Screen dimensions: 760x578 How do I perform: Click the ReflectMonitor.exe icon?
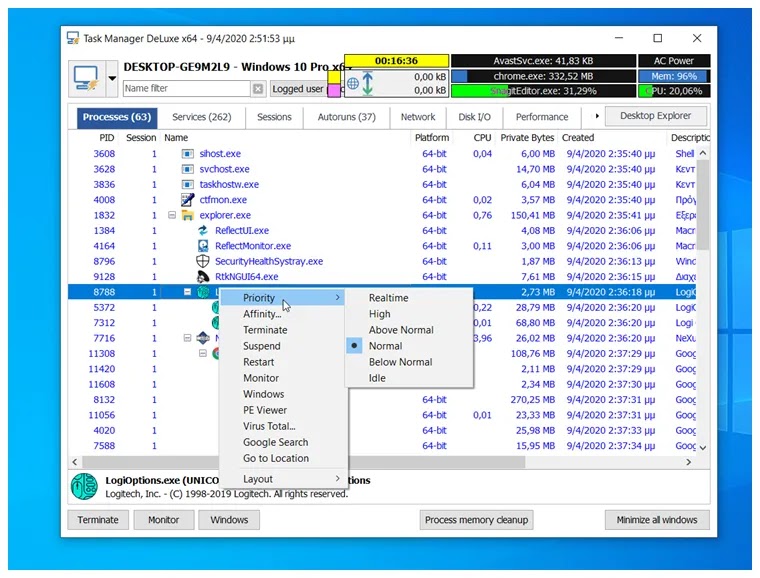(x=203, y=246)
